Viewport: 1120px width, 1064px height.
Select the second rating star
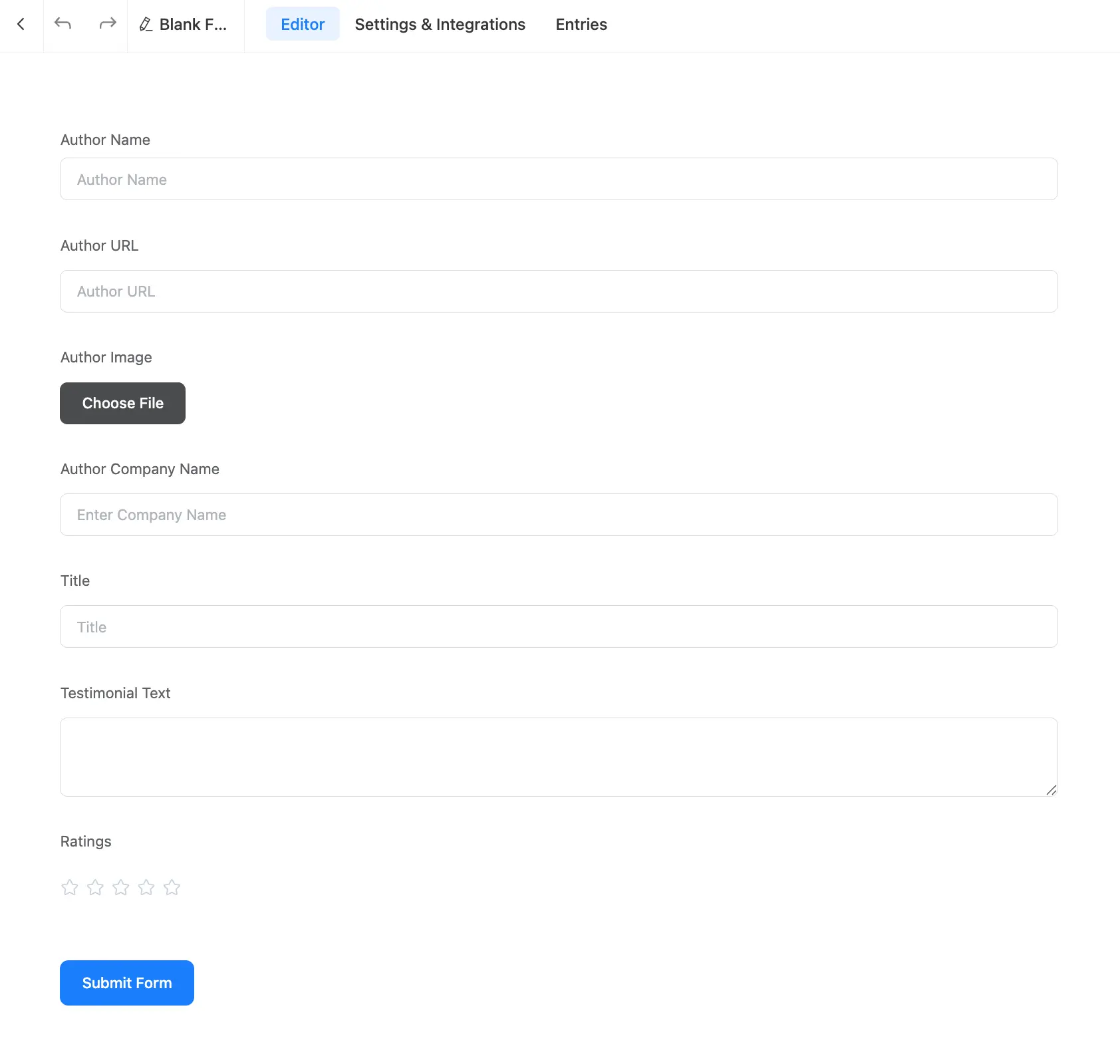(x=95, y=887)
